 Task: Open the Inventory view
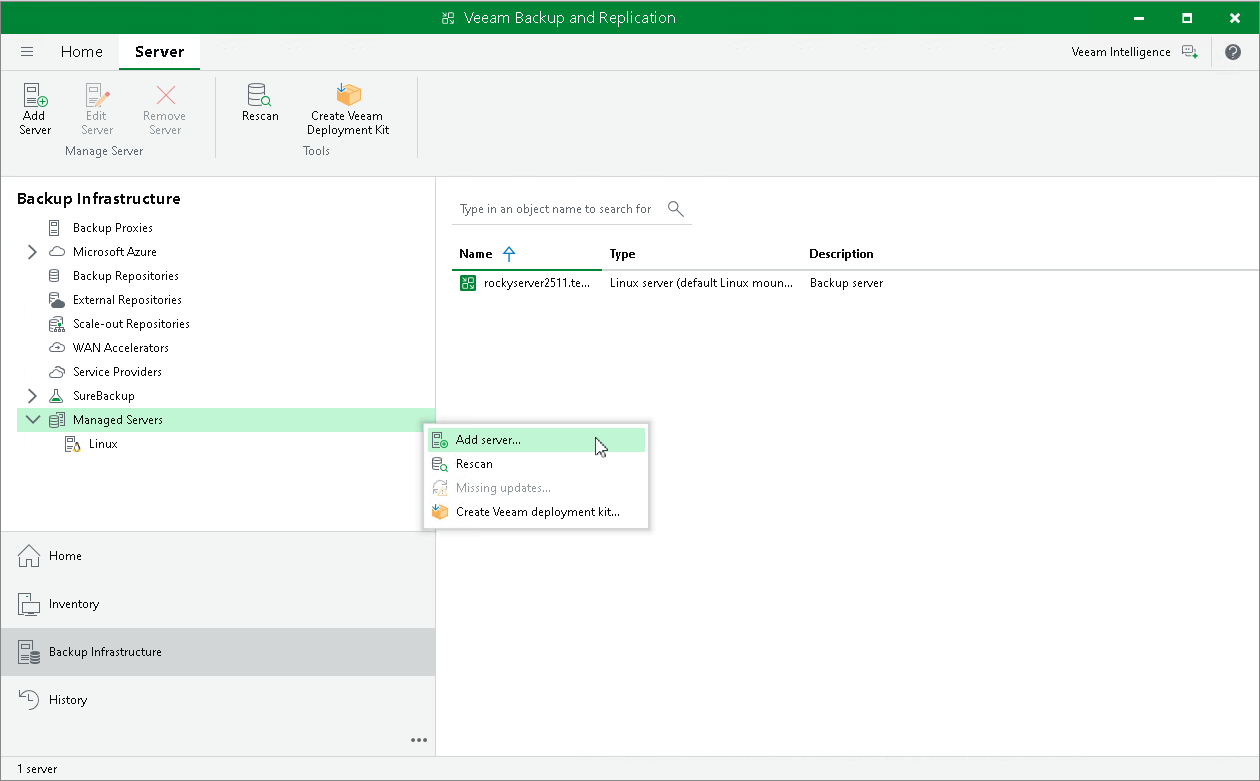click(74, 604)
